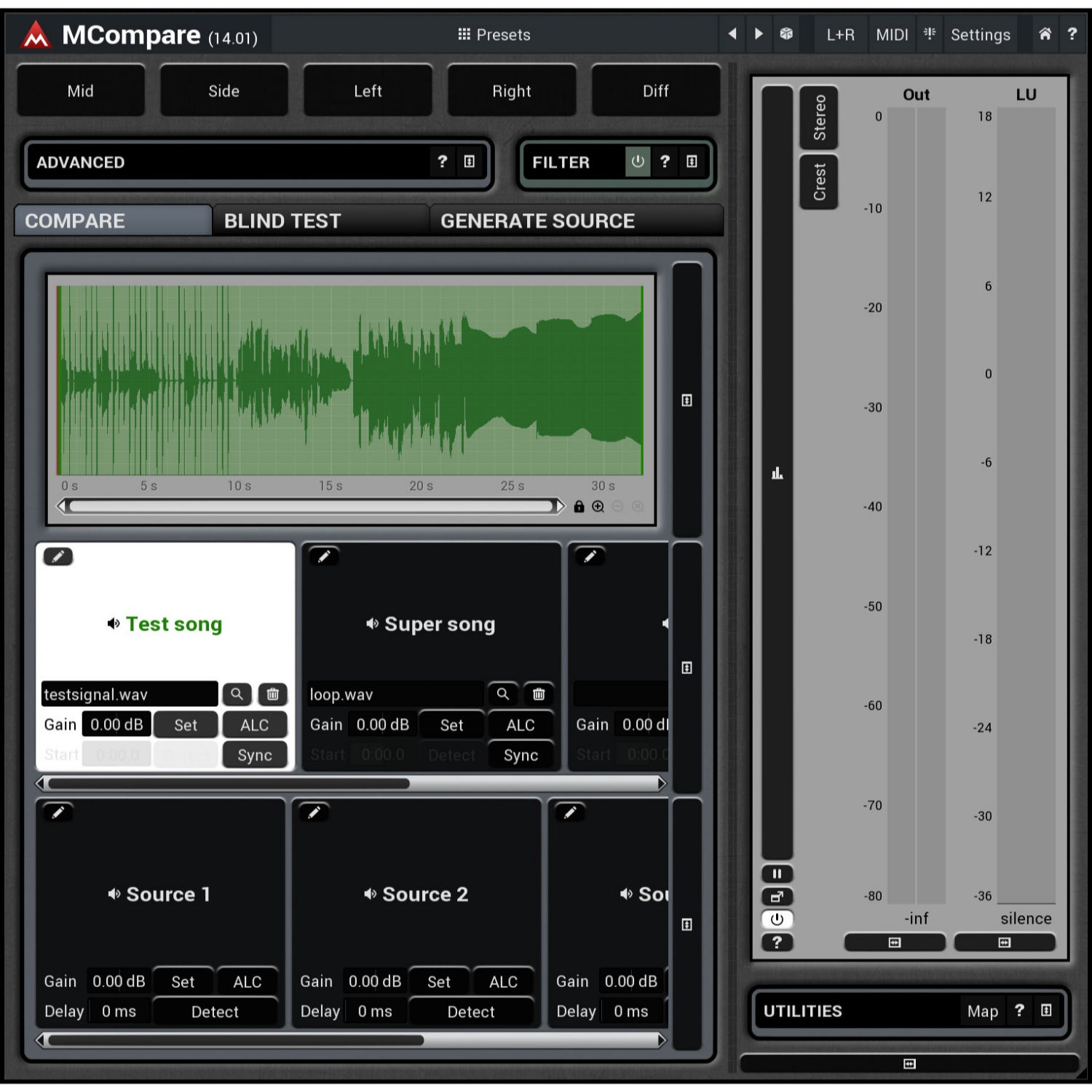Toggle the FILTER power button
The height and width of the screenshot is (1092, 1092).
tap(638, 161)
